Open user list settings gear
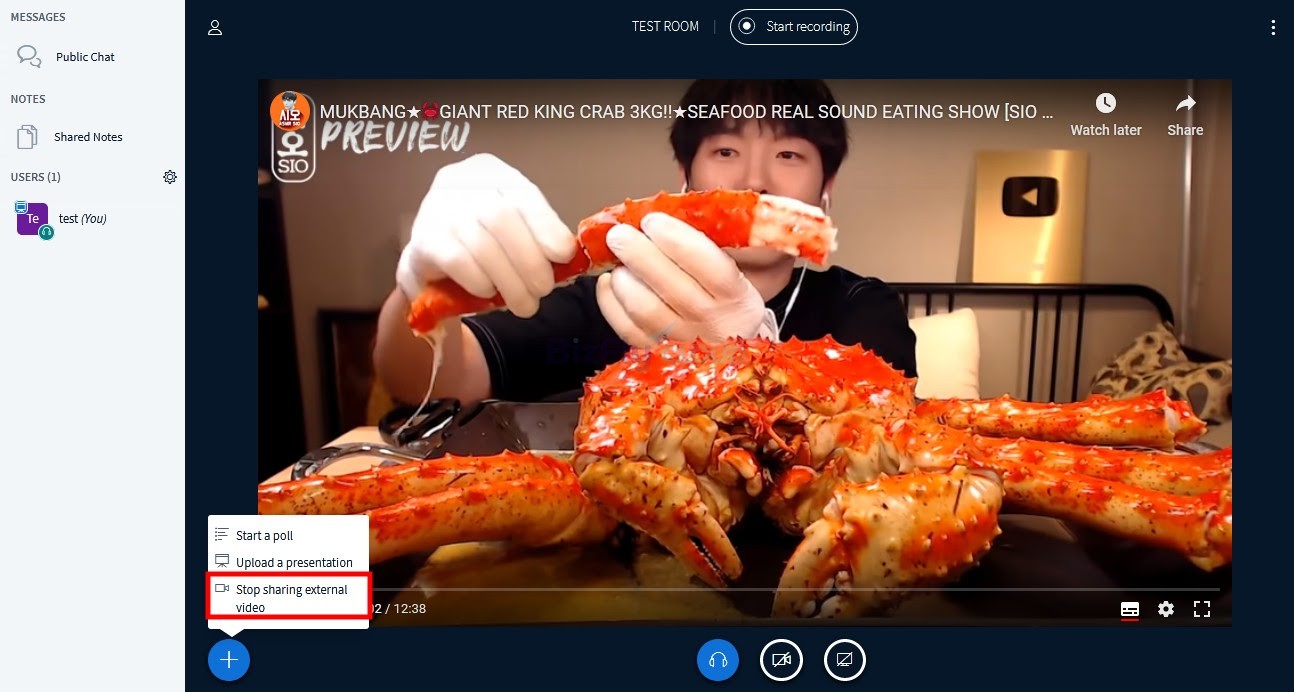Image resolution: width=1294 pixels, height=692 pixels. 170,177
